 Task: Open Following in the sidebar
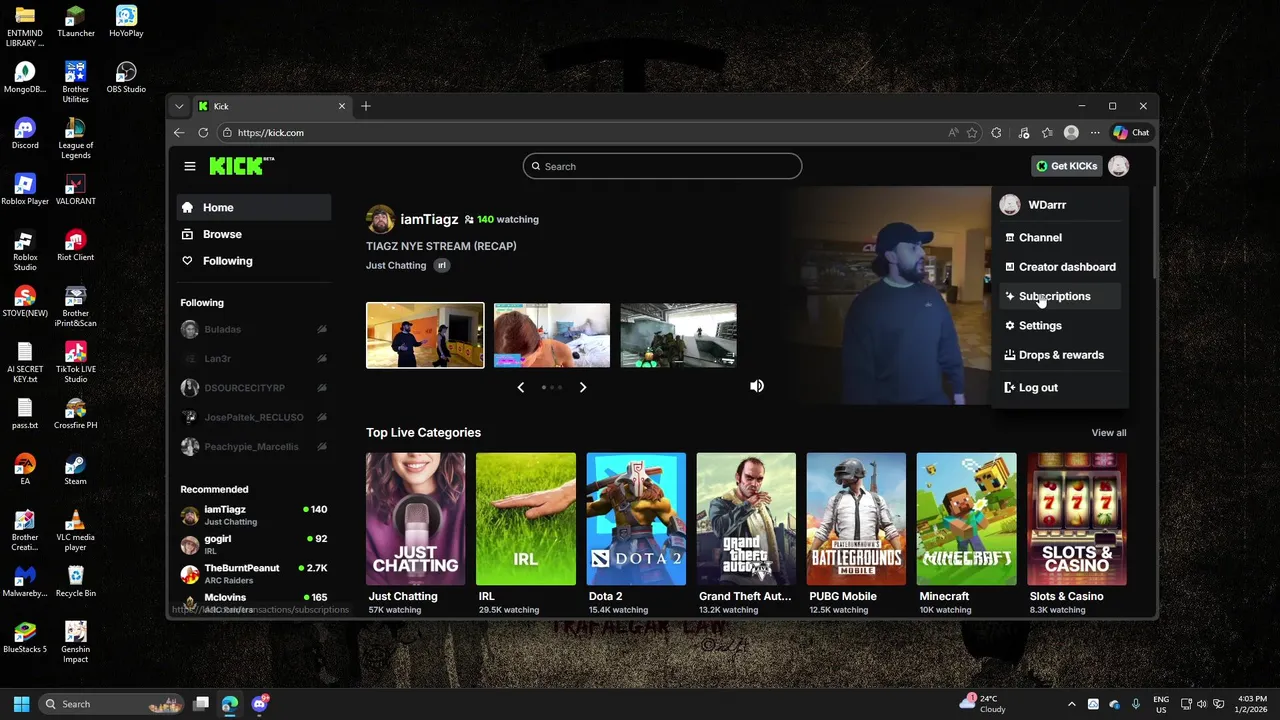click(254, 261)
